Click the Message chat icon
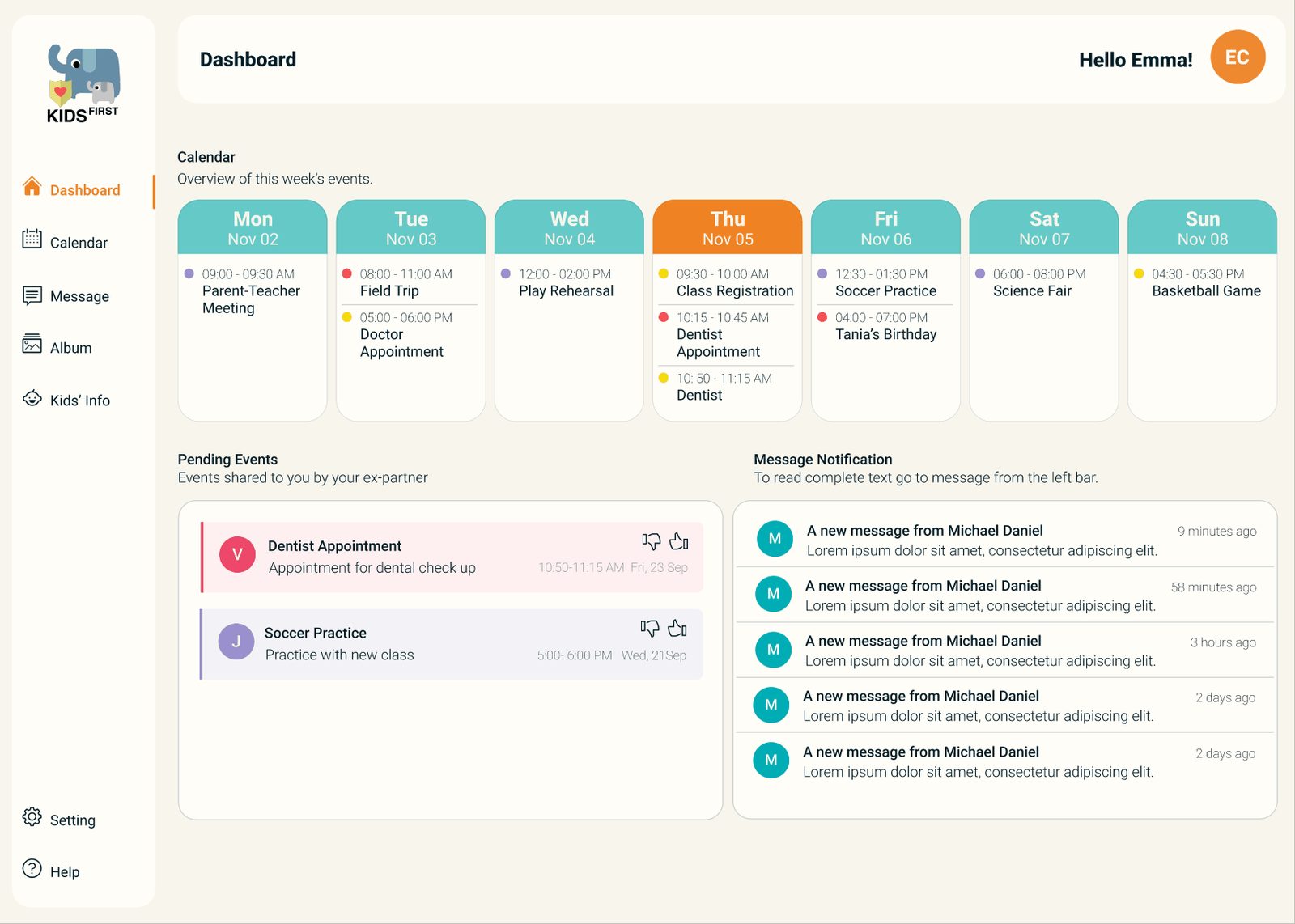Image resolution: width=1295 pixels, height=924 pixels. (x=32, y=295)
